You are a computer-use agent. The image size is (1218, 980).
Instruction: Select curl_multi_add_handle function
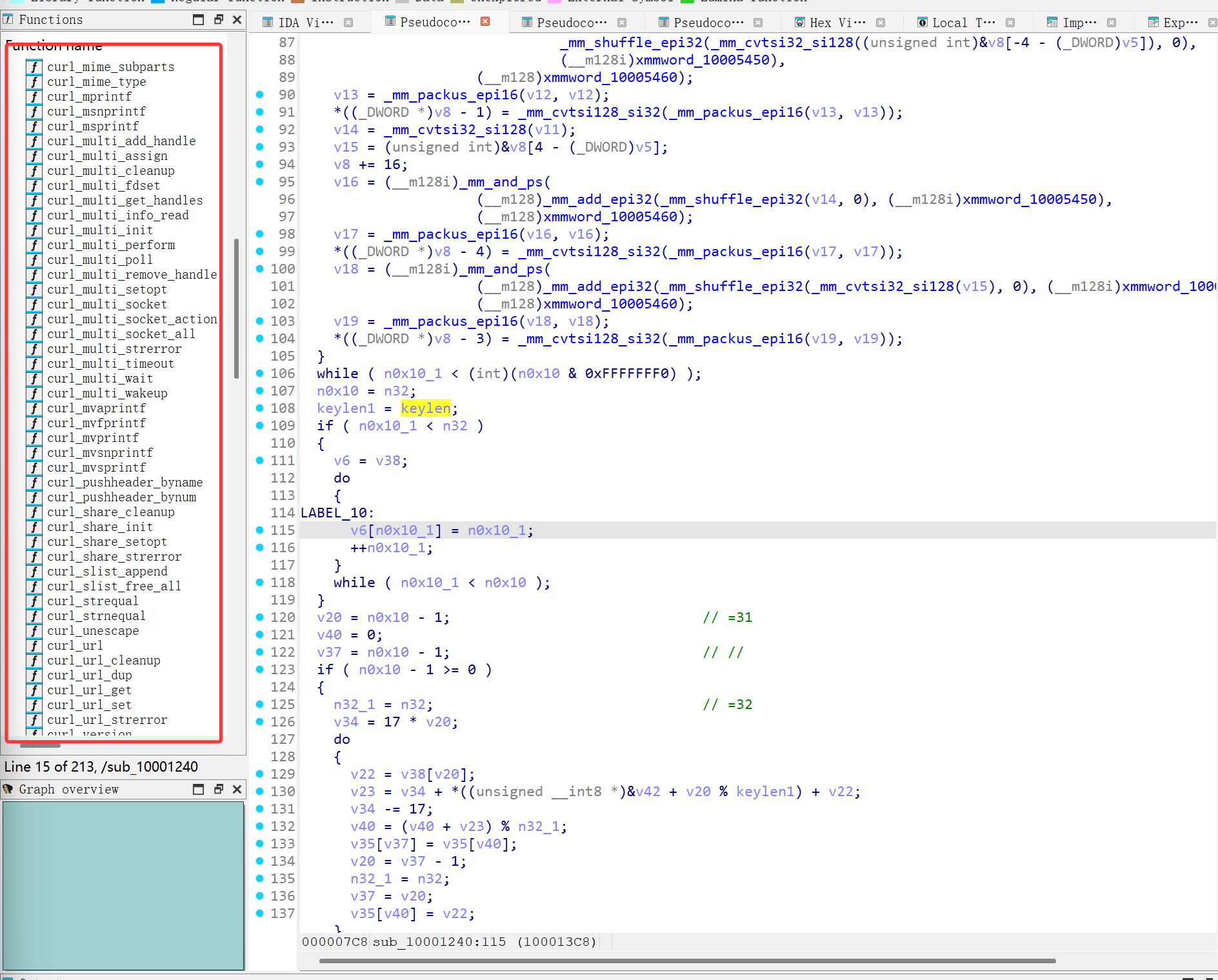pos(121,141)
